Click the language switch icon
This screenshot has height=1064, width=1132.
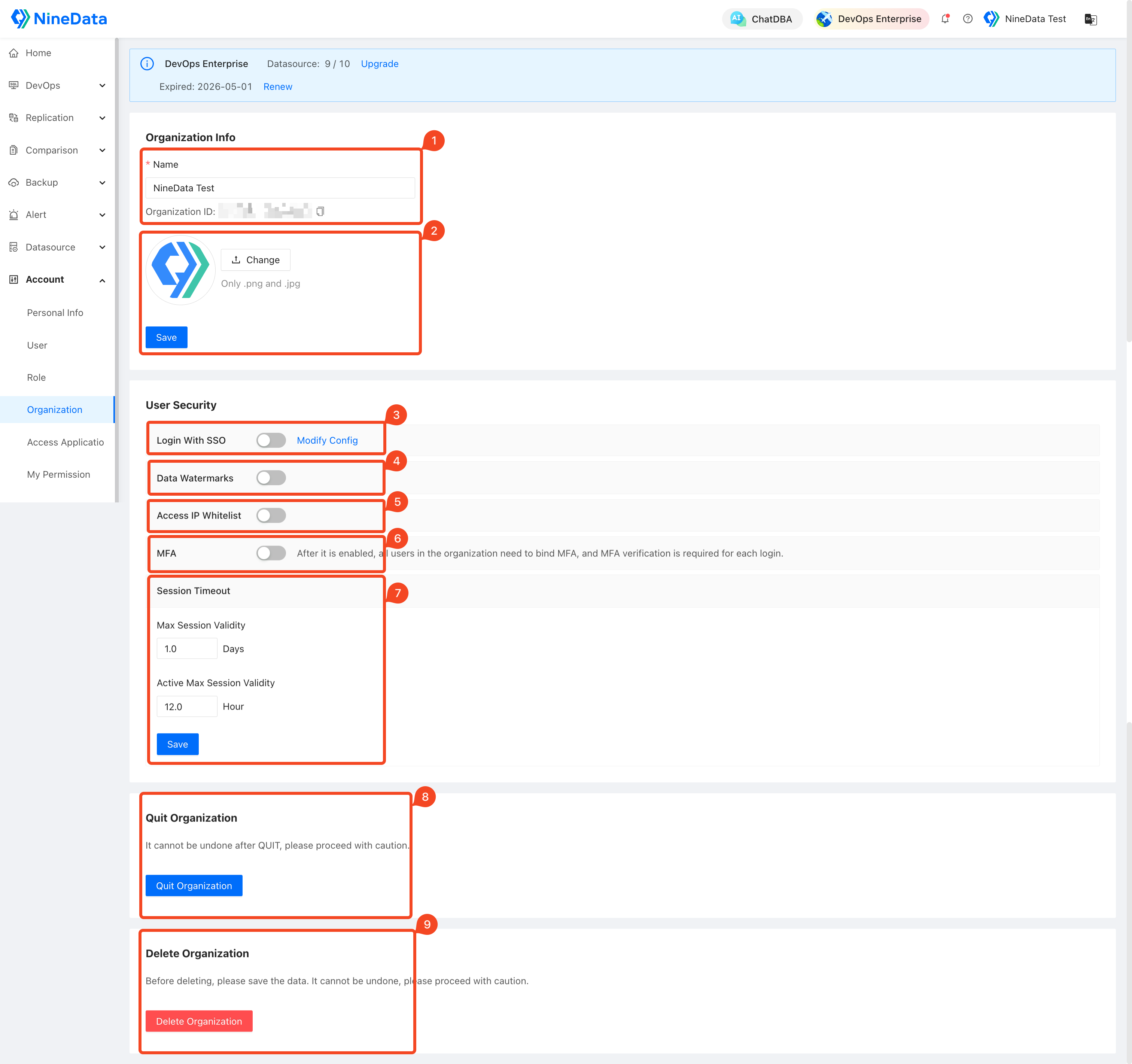click(1090, 19)
